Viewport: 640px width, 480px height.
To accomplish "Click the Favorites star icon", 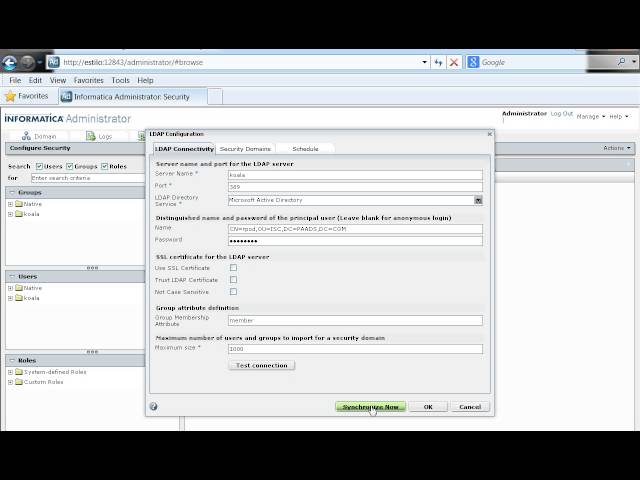I will click(10, 96).
